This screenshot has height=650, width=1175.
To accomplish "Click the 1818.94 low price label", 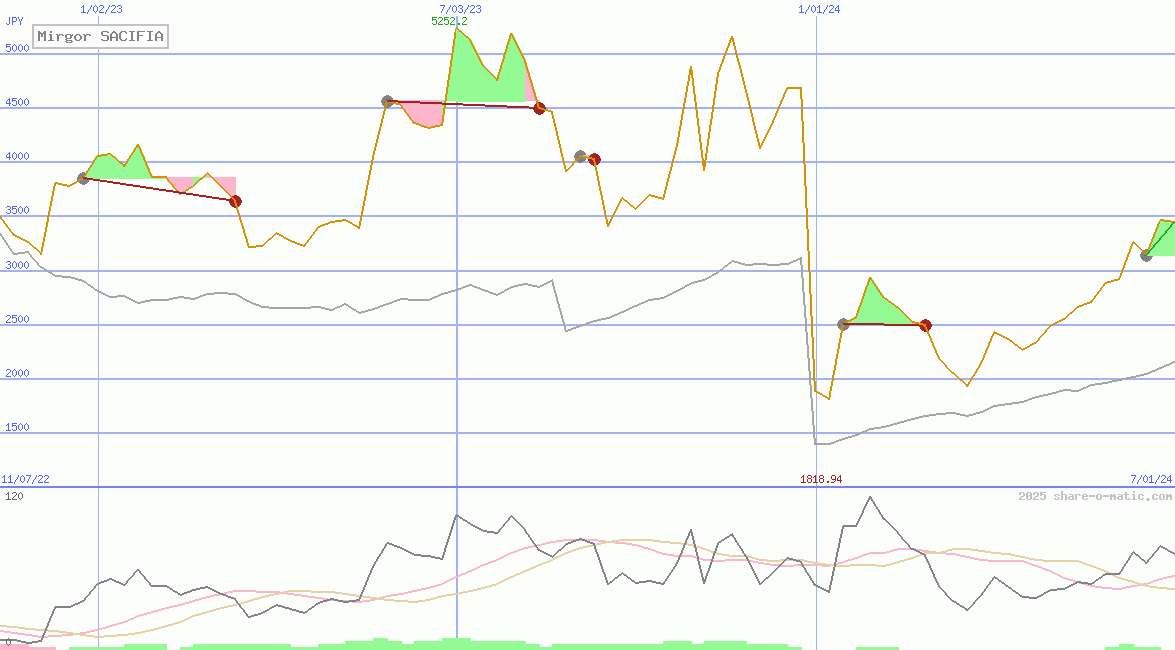I will pos(820,480).
